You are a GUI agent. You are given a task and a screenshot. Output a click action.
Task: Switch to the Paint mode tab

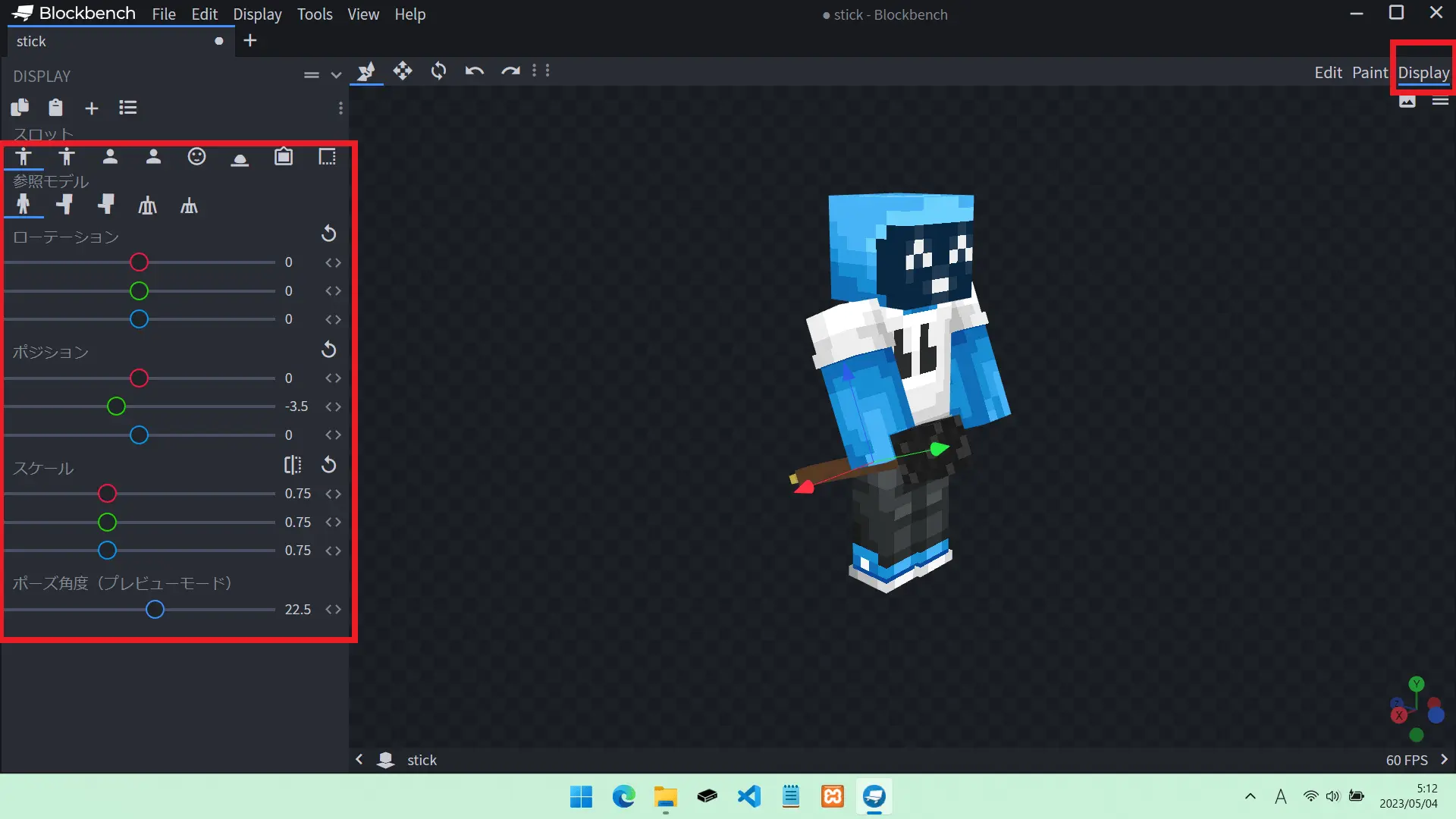point(1370,73)
